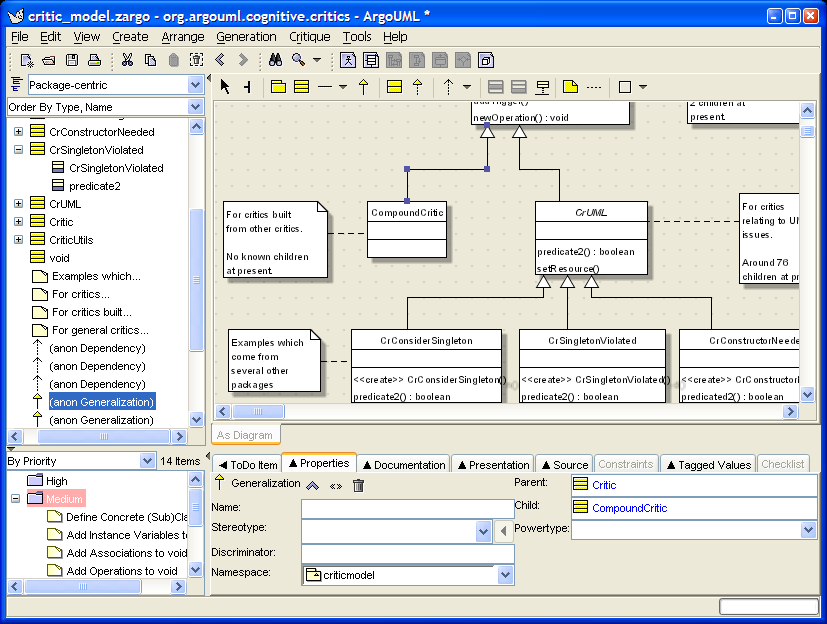Viewport: 827px width, 624px height.
Task: Pick the New Interface tool
Action: click(395, 87)
